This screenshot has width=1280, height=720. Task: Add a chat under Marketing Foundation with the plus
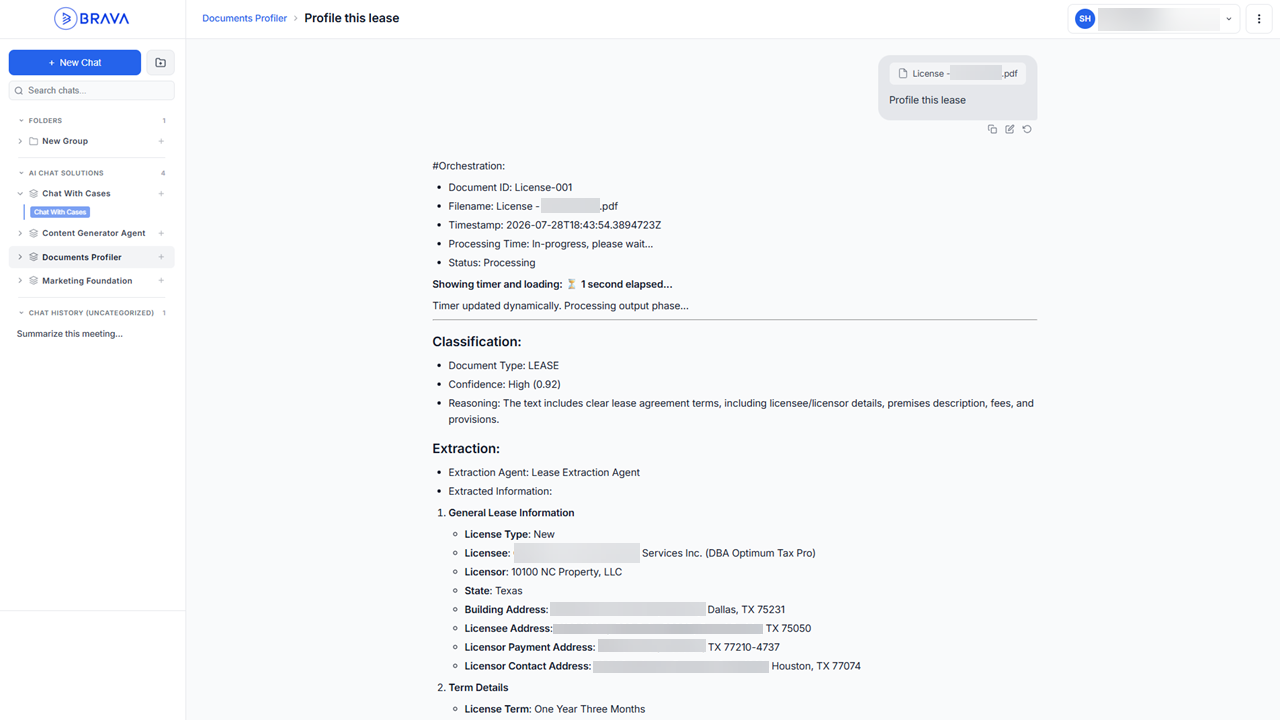pos(161,281)
